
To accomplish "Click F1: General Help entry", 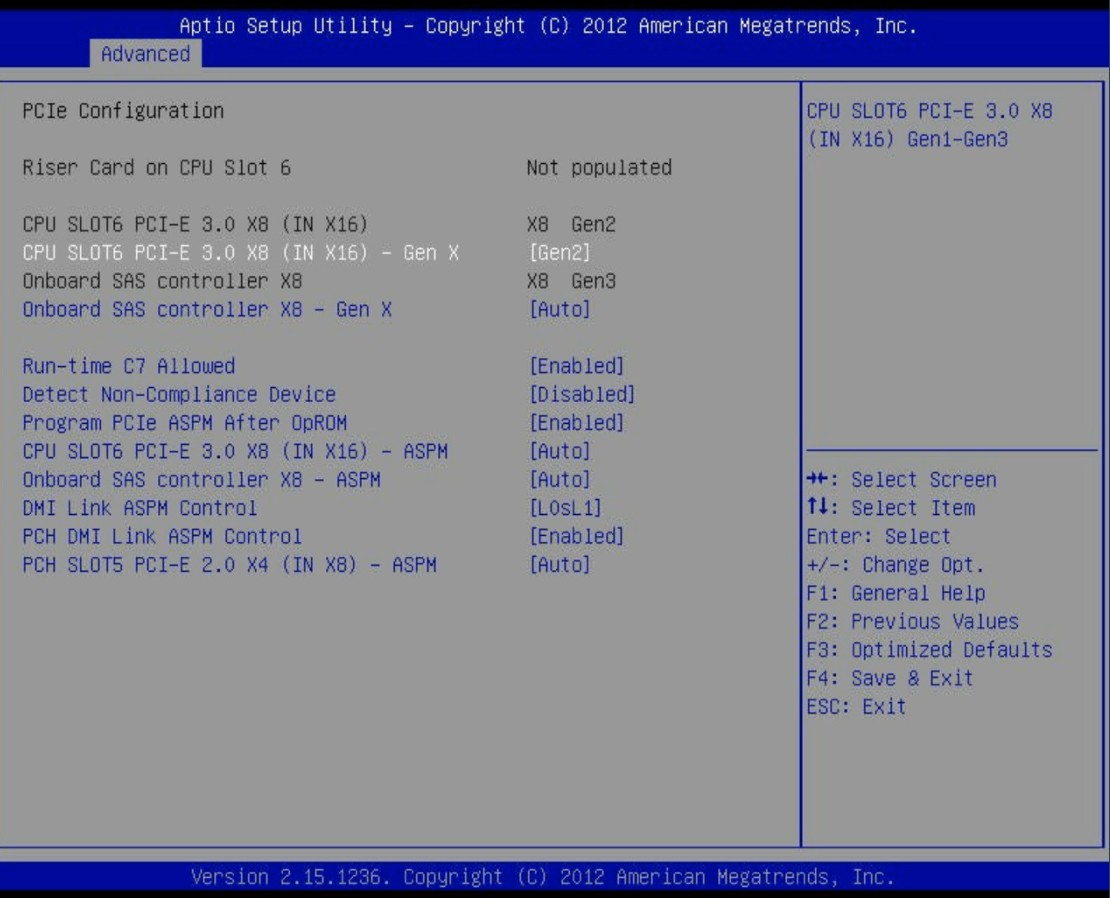I will point(896,593).
